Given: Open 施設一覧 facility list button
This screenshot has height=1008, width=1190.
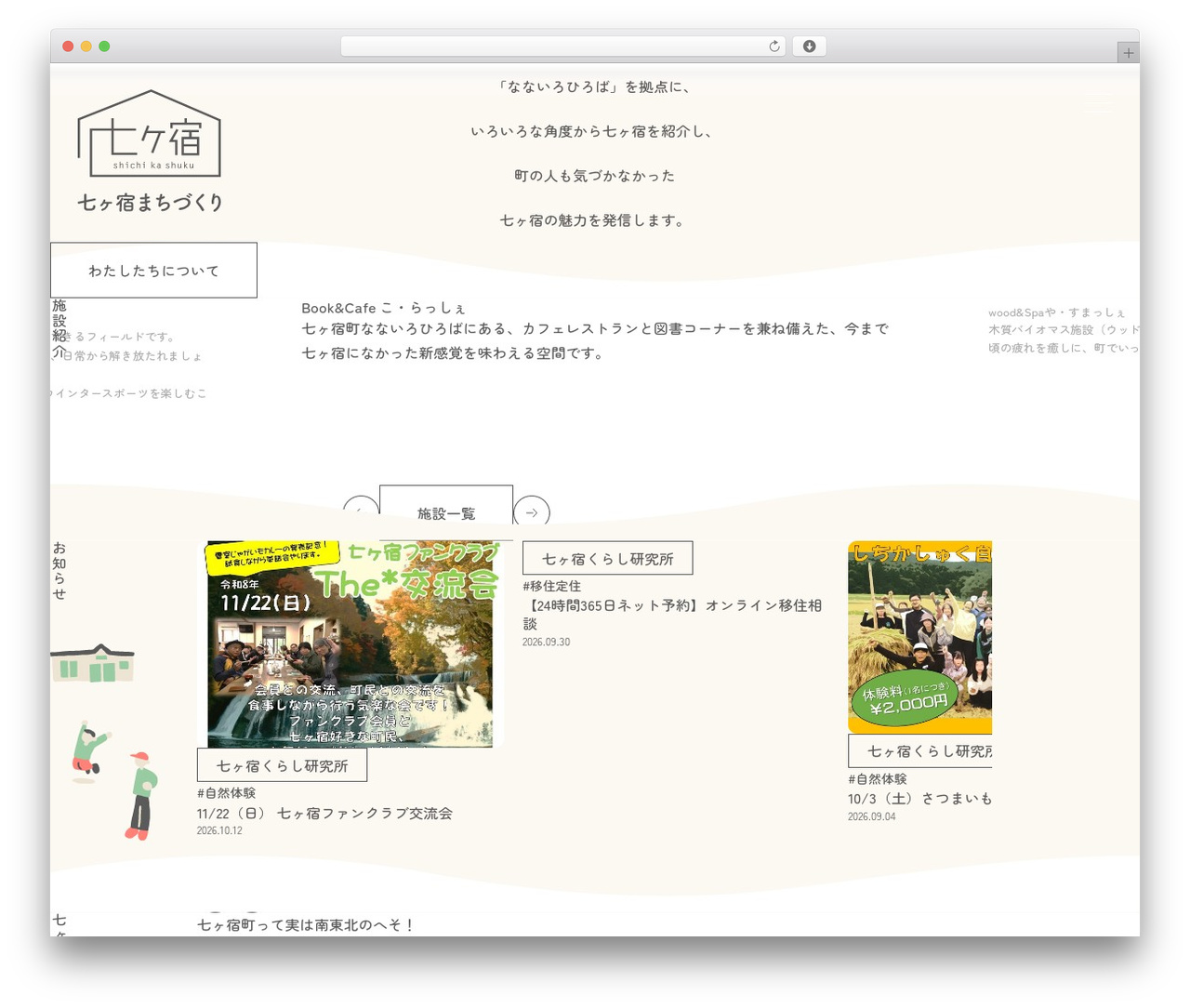Looking at the screenshot, I should point(446,512).
